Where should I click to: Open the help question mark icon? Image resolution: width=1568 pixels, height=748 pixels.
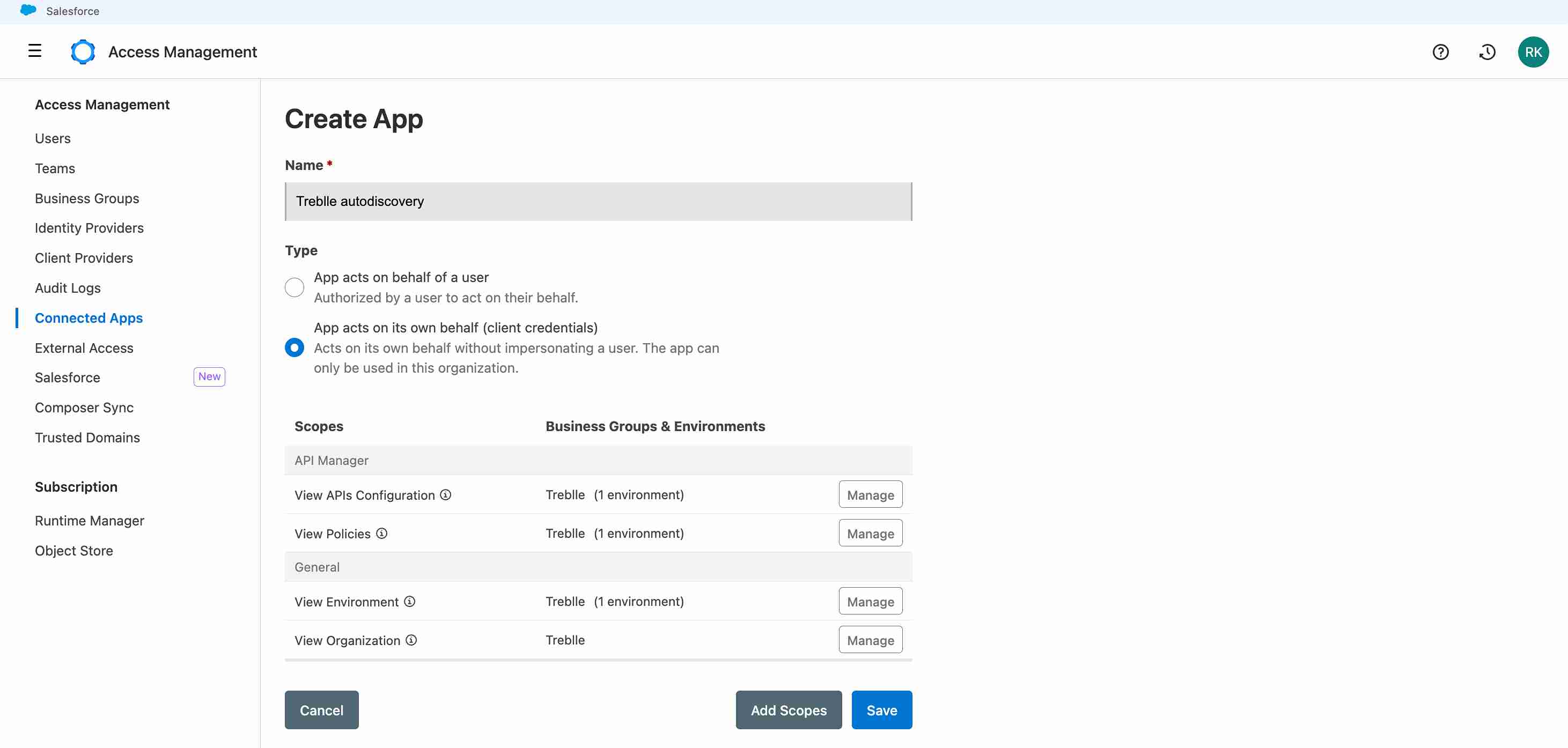pyautogui.click(x=1441, y=51)
